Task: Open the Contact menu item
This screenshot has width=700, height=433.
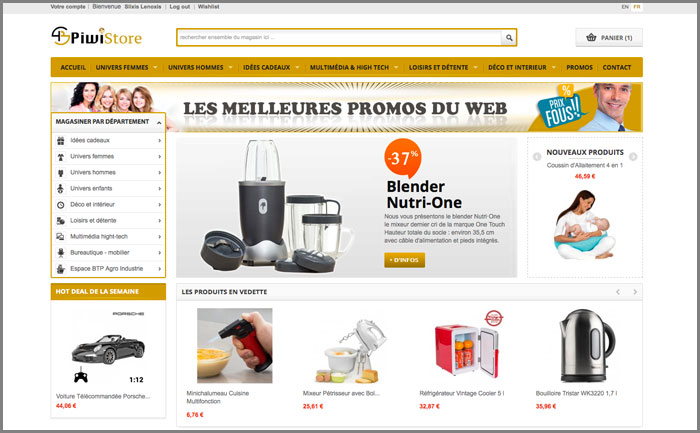Action: coord(617,67)
